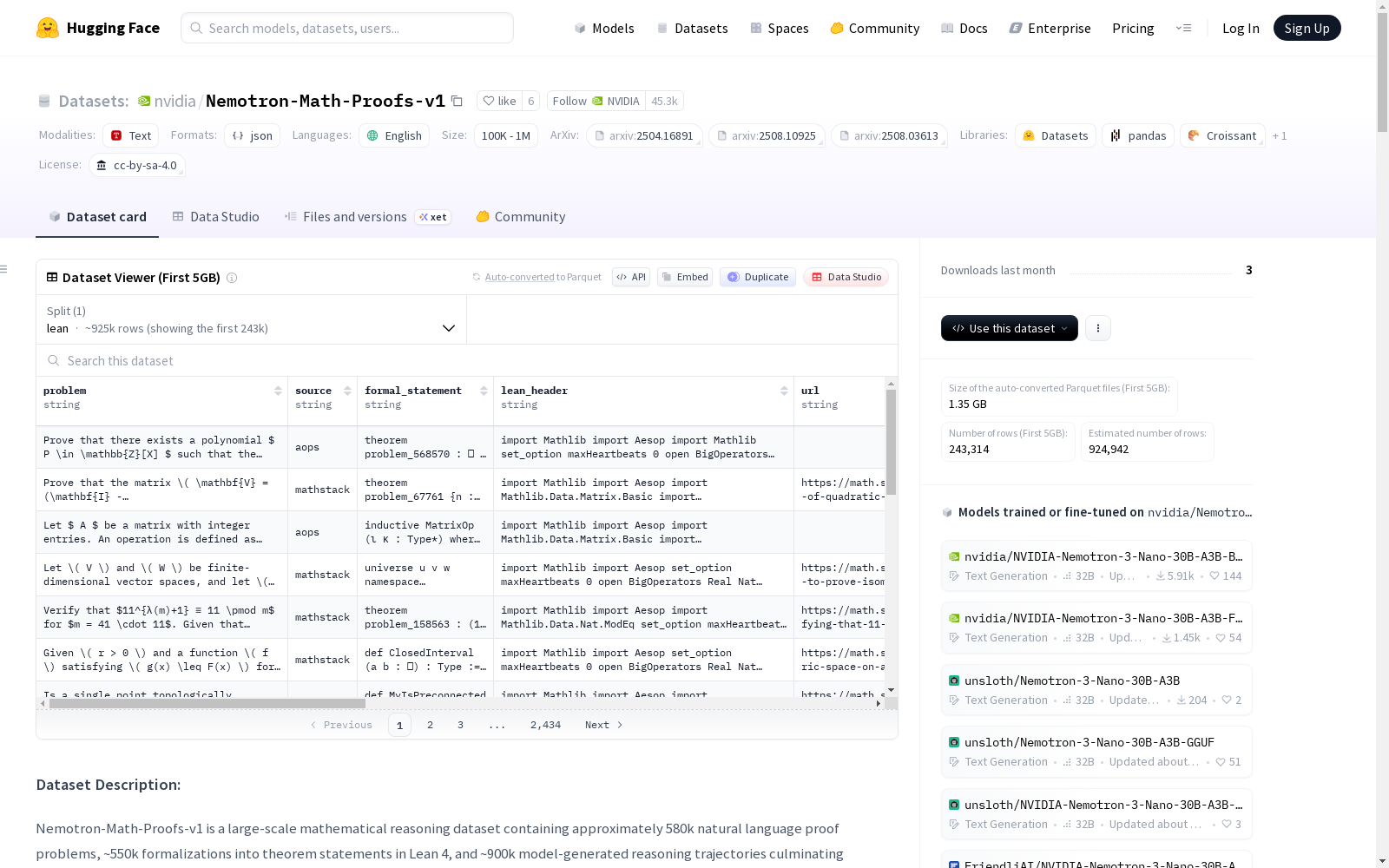This screenshot has width=1389, height=868.
Task: Open nvidia/NVIDIA-Nemotron-3-Nano-30B-A3B-B model card
Action: click(x=1096, y=565)
